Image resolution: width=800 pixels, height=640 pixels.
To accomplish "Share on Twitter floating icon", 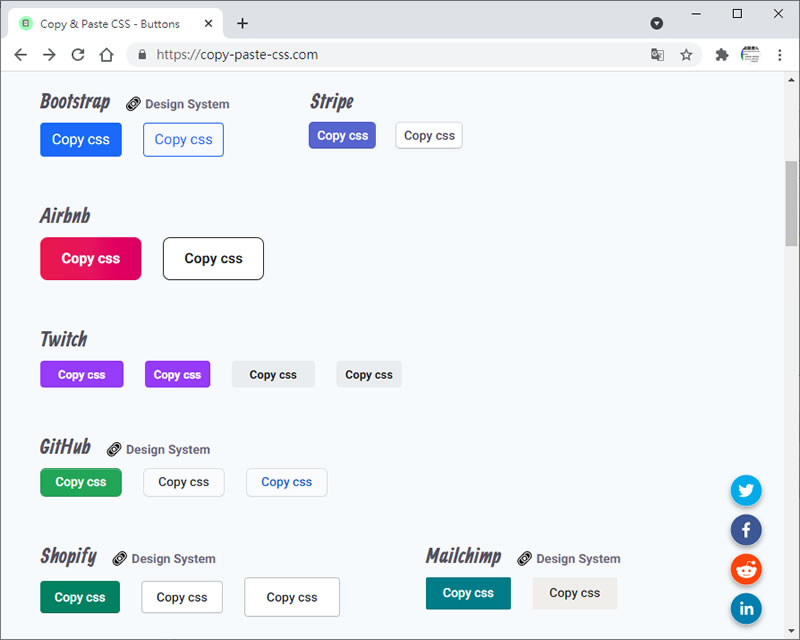I will coord(746,490).
